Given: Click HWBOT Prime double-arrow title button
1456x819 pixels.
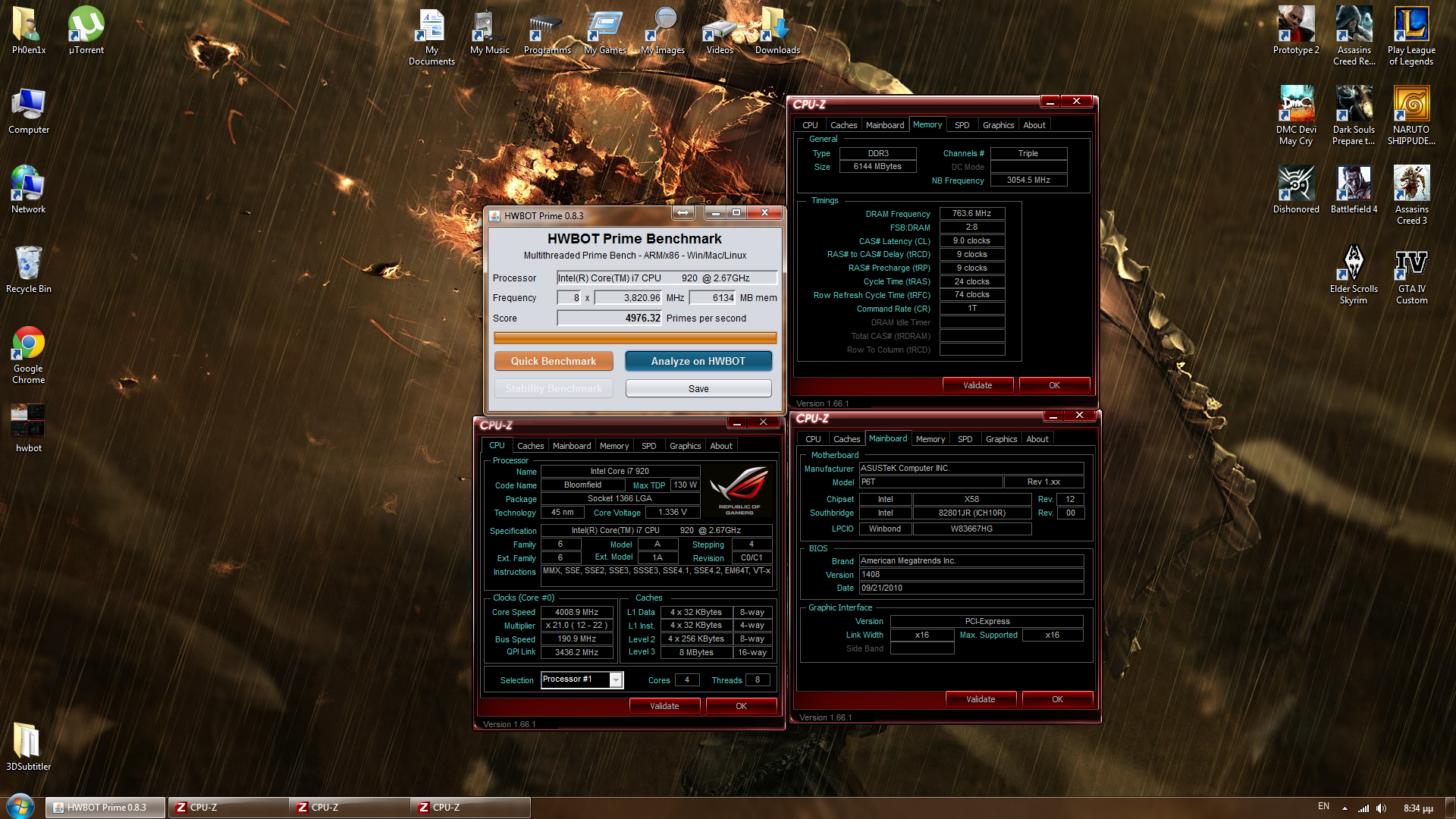Looking at the screenshot, I should 682,213.
